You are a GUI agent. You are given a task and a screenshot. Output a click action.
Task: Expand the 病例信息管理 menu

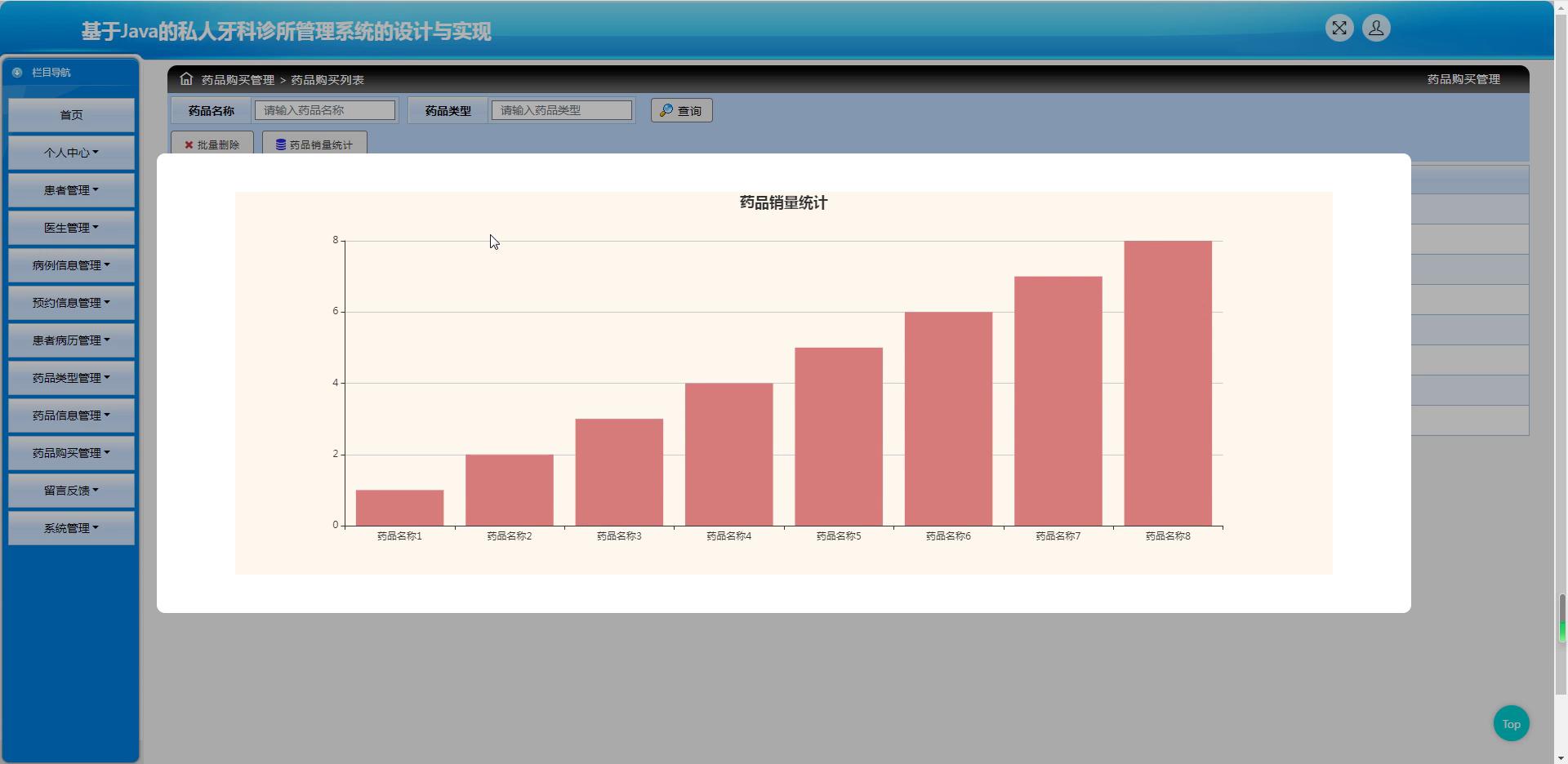click(x=72, y=265)
